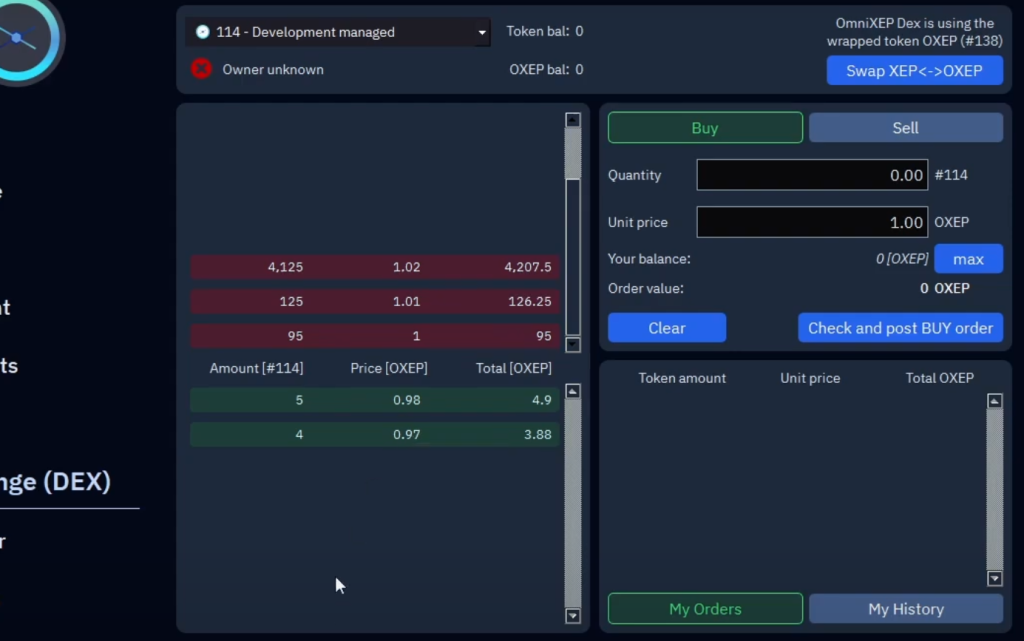Select buy order at price 0.98
Viewport: 1024px width, 641px height.
click(375, 400)
